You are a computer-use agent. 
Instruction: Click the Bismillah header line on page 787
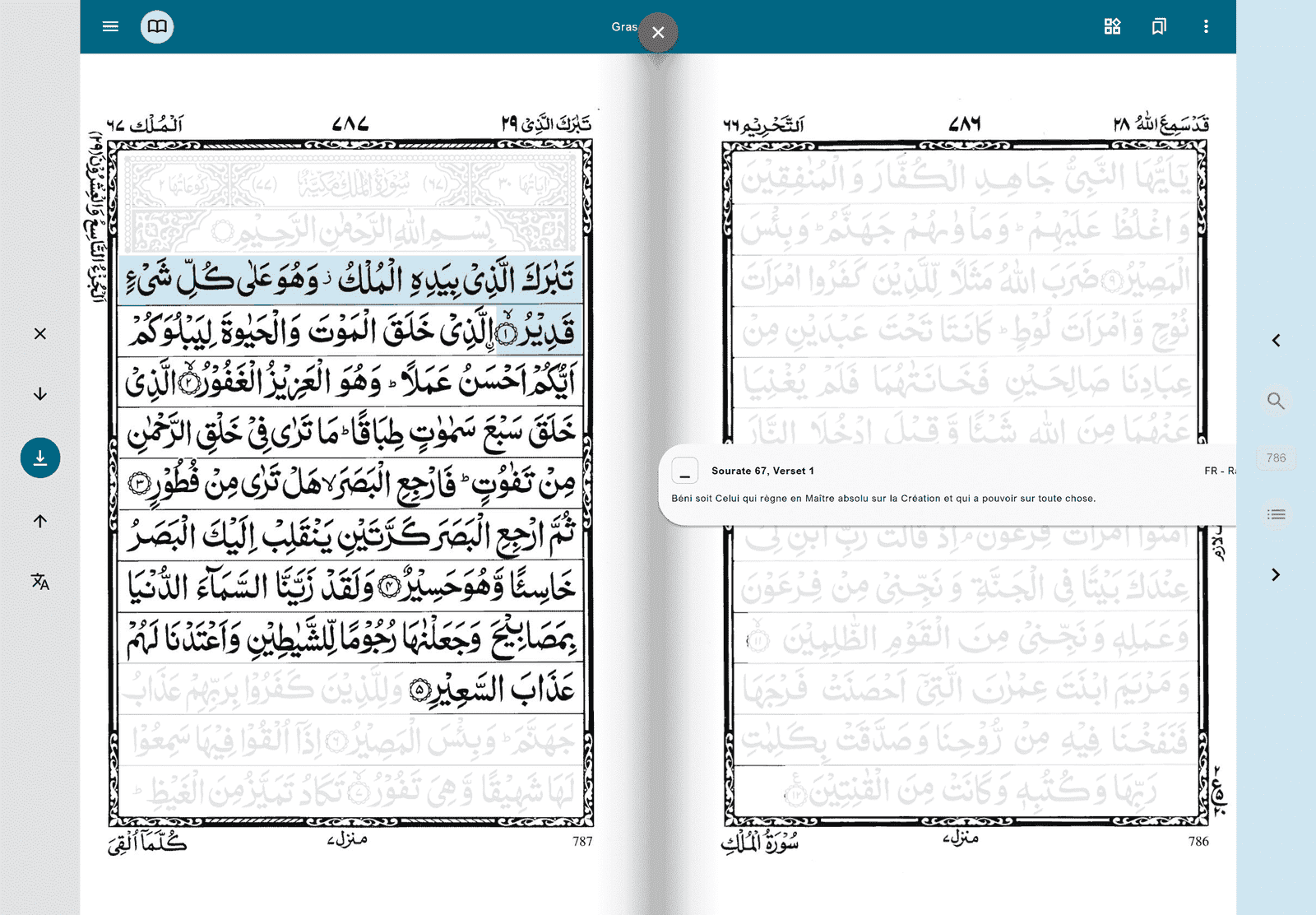(x=351, y=230)
